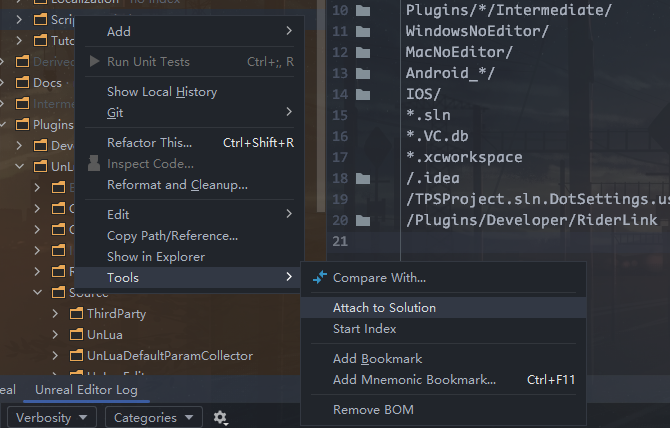The height and width of the screenshot is (428, 670).
Task: Click the Plugins tree item
Action: [53, 125]
